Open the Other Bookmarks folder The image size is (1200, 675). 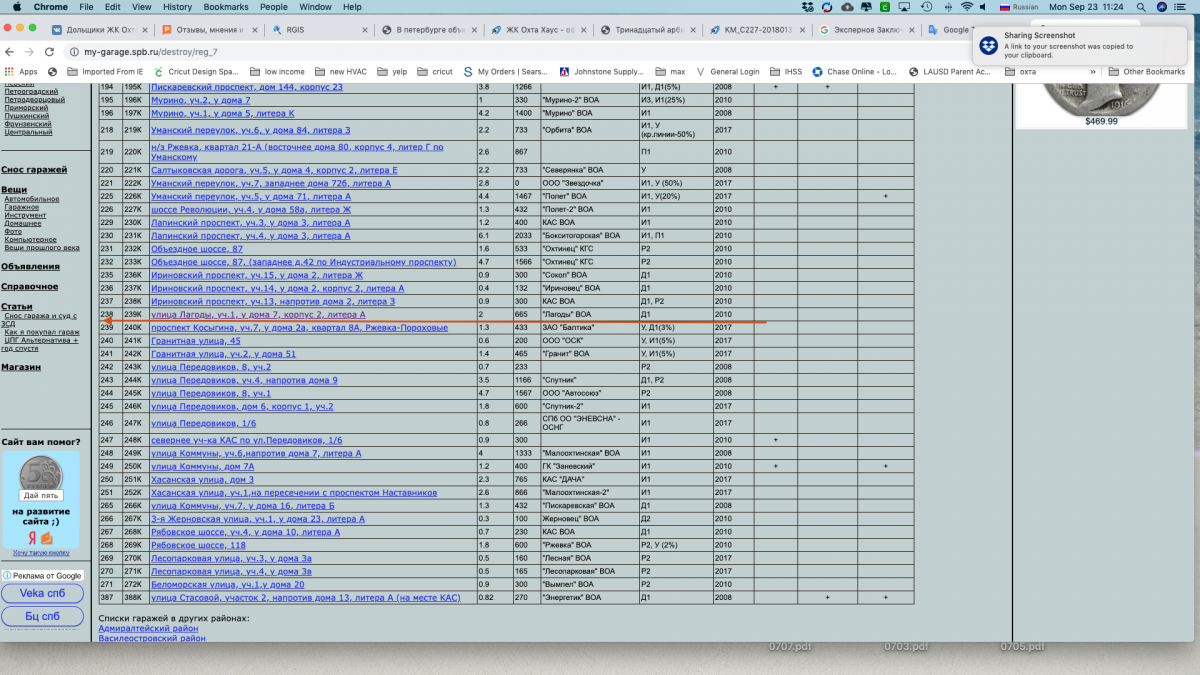click(x=1146, y=72)
